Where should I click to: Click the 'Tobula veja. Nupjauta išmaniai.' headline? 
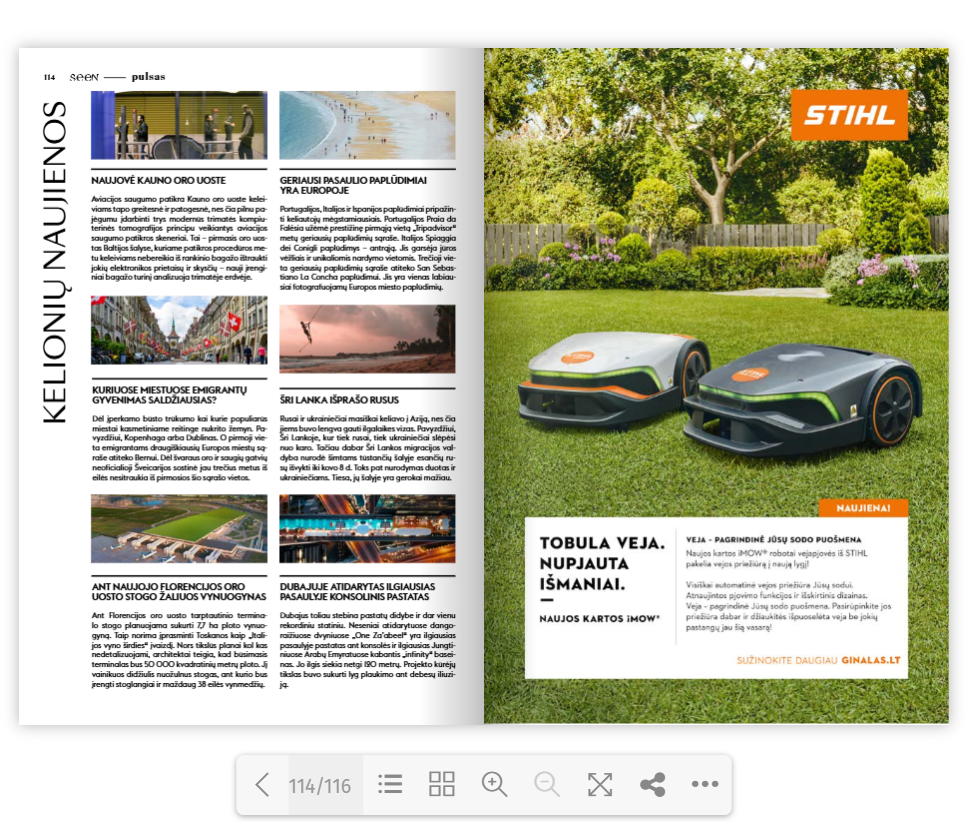pyautogui.click(x=602, y=563)
